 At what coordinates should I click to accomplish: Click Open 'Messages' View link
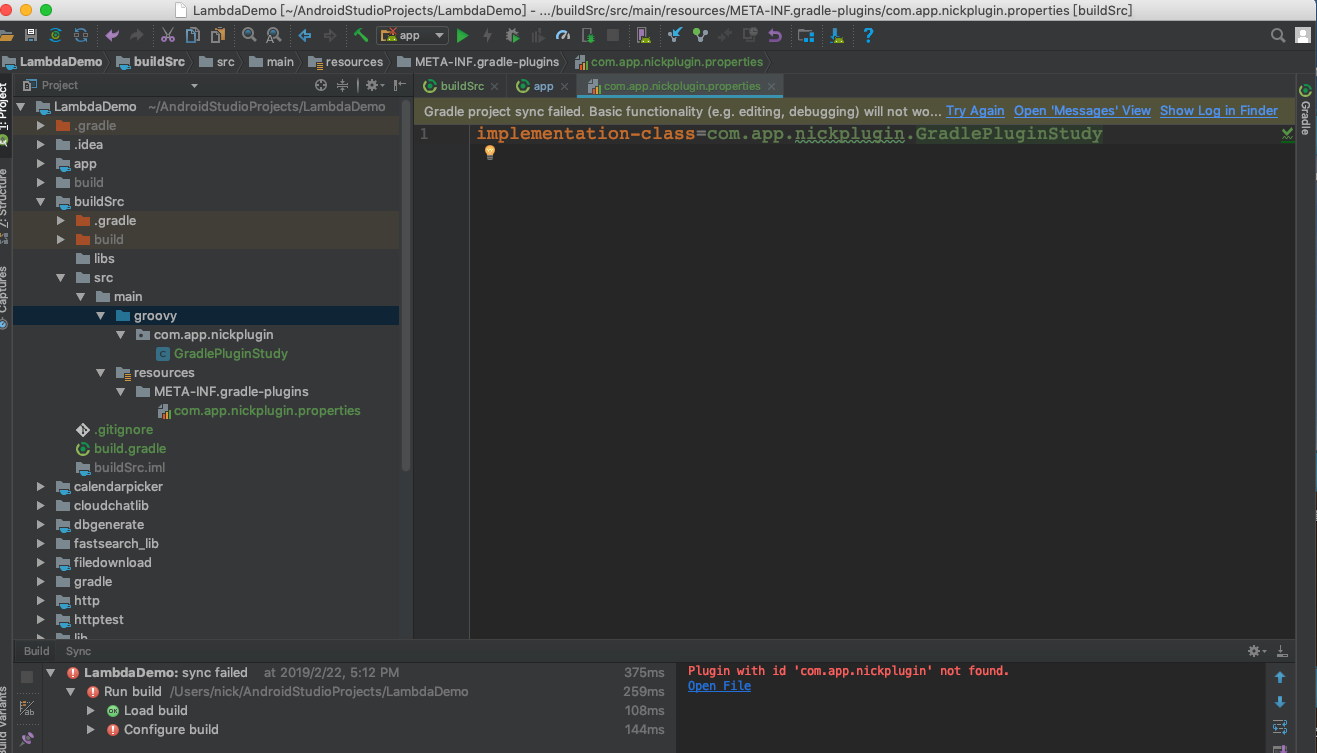coord(1082,111)
